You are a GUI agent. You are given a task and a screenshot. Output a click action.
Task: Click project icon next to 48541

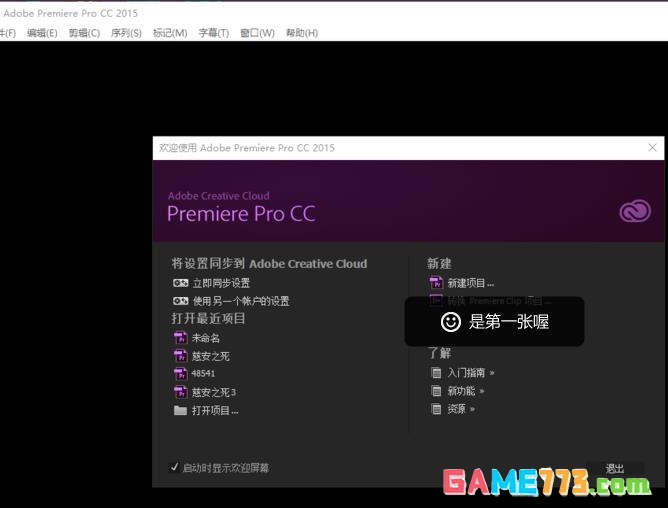[180, 374]
